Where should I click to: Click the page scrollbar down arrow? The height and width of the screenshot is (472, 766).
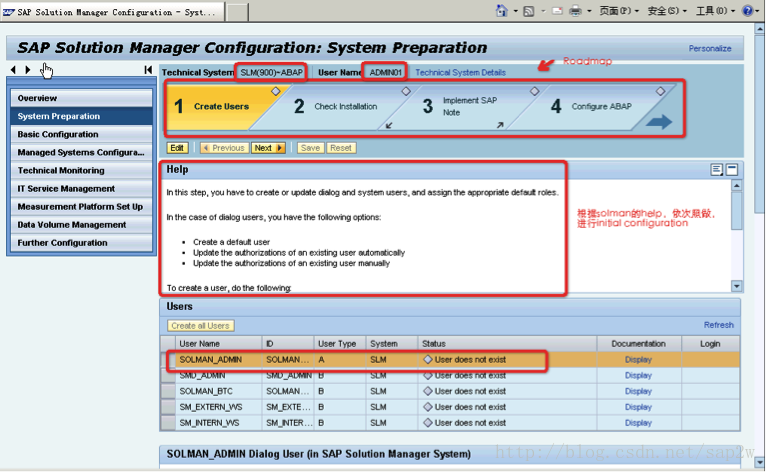[x=759, y=461]
